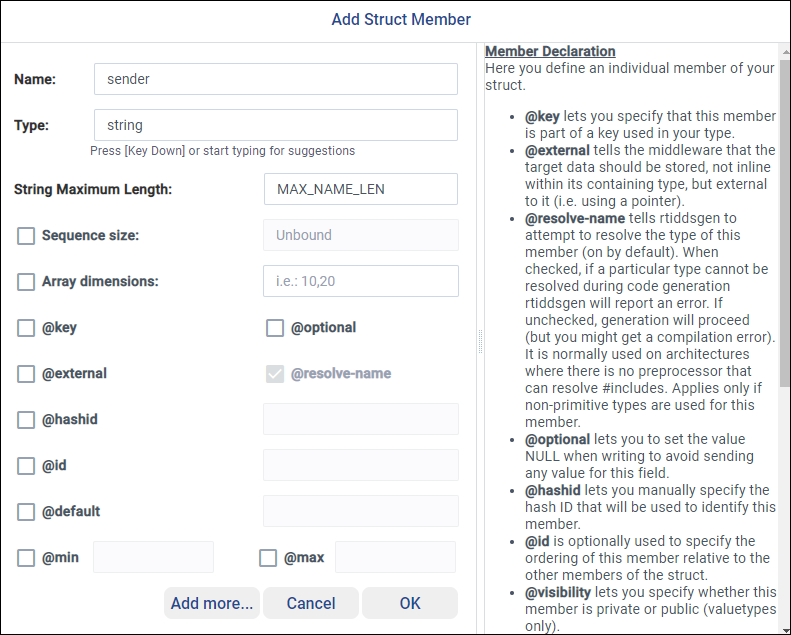Toggle the @min checkbox
791x635 pixels.
click(x=26, y=558)
